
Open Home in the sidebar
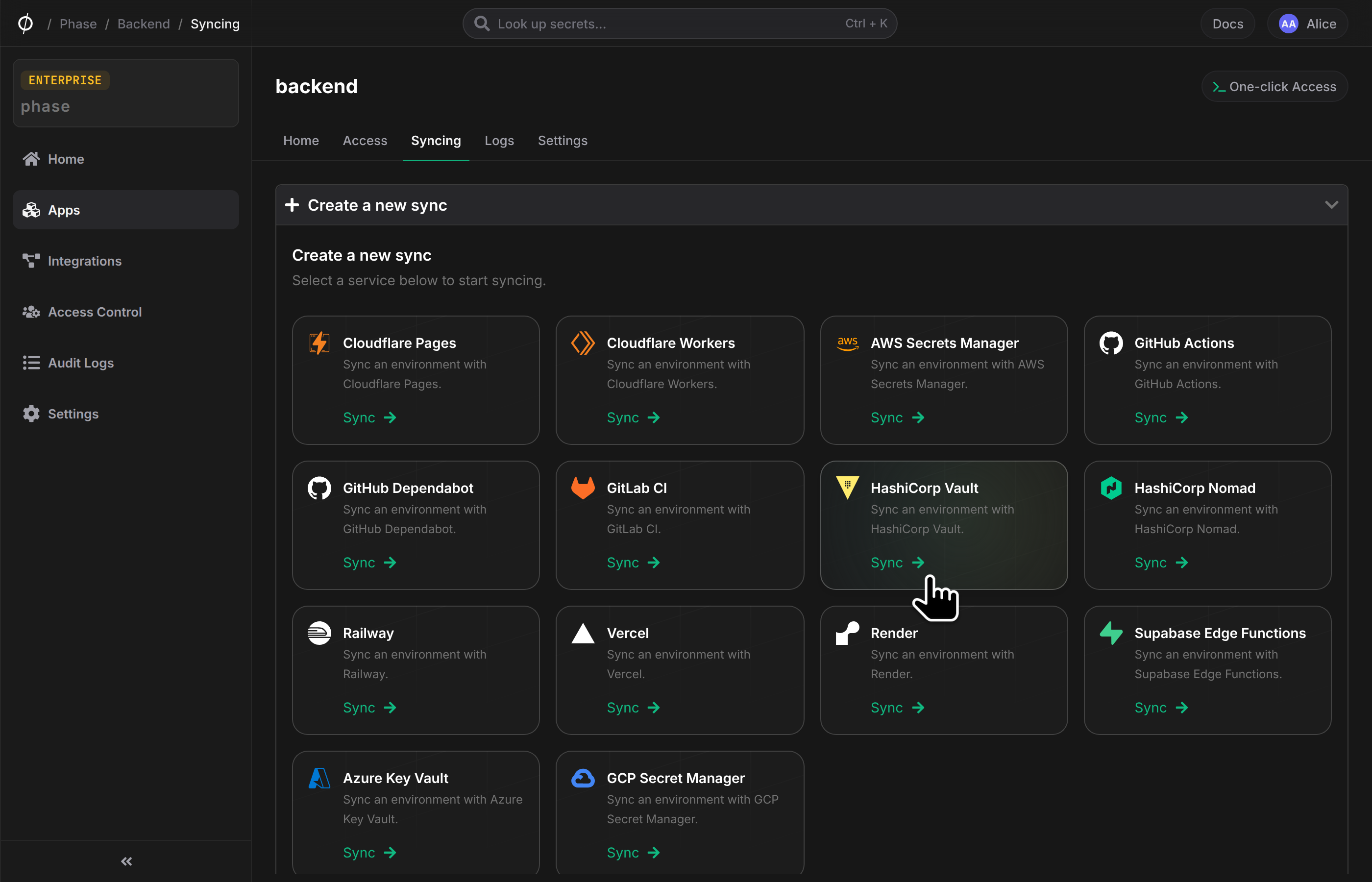tap(125, 159)
